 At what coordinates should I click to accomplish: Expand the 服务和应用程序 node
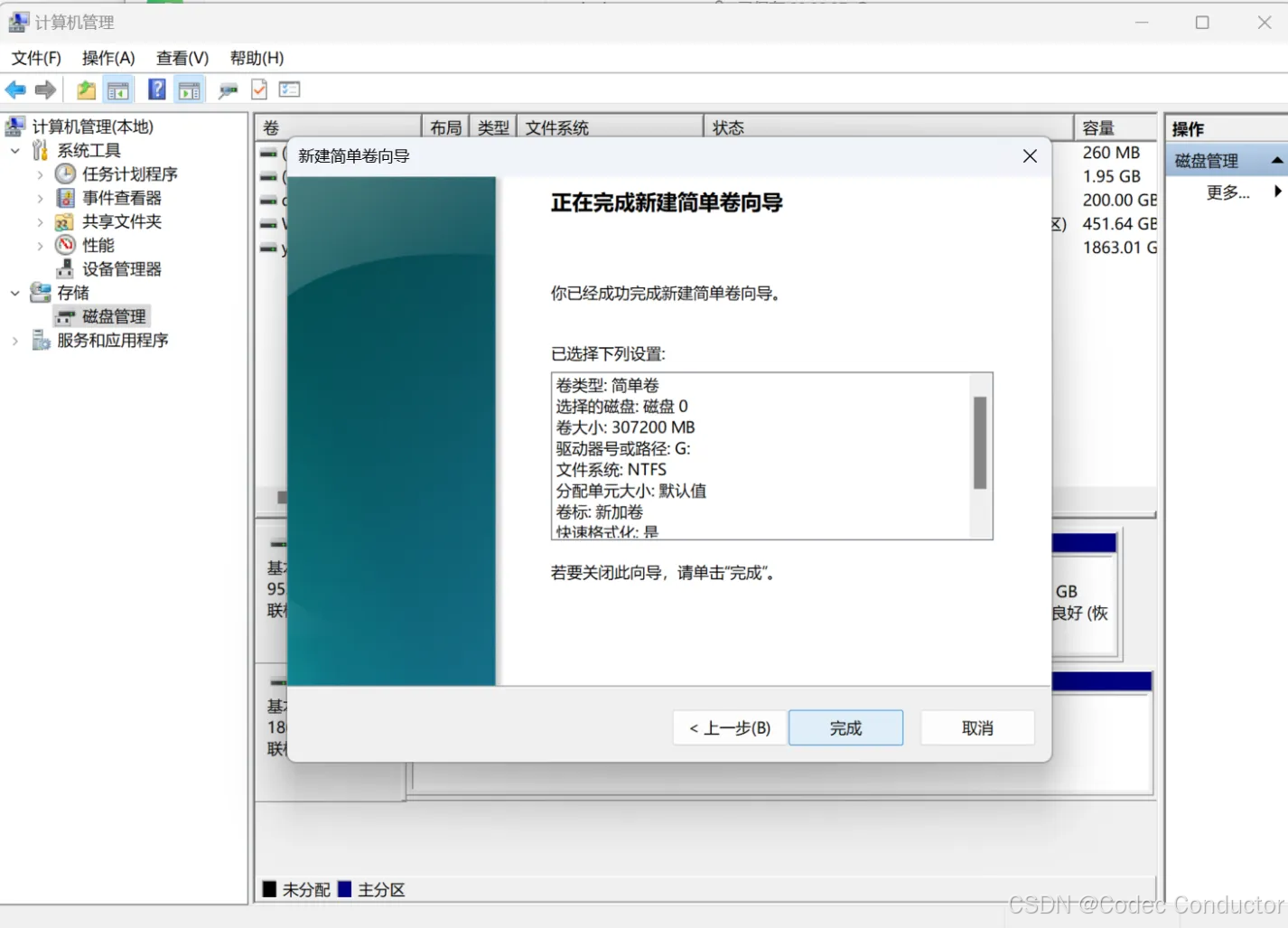[15, 341]
